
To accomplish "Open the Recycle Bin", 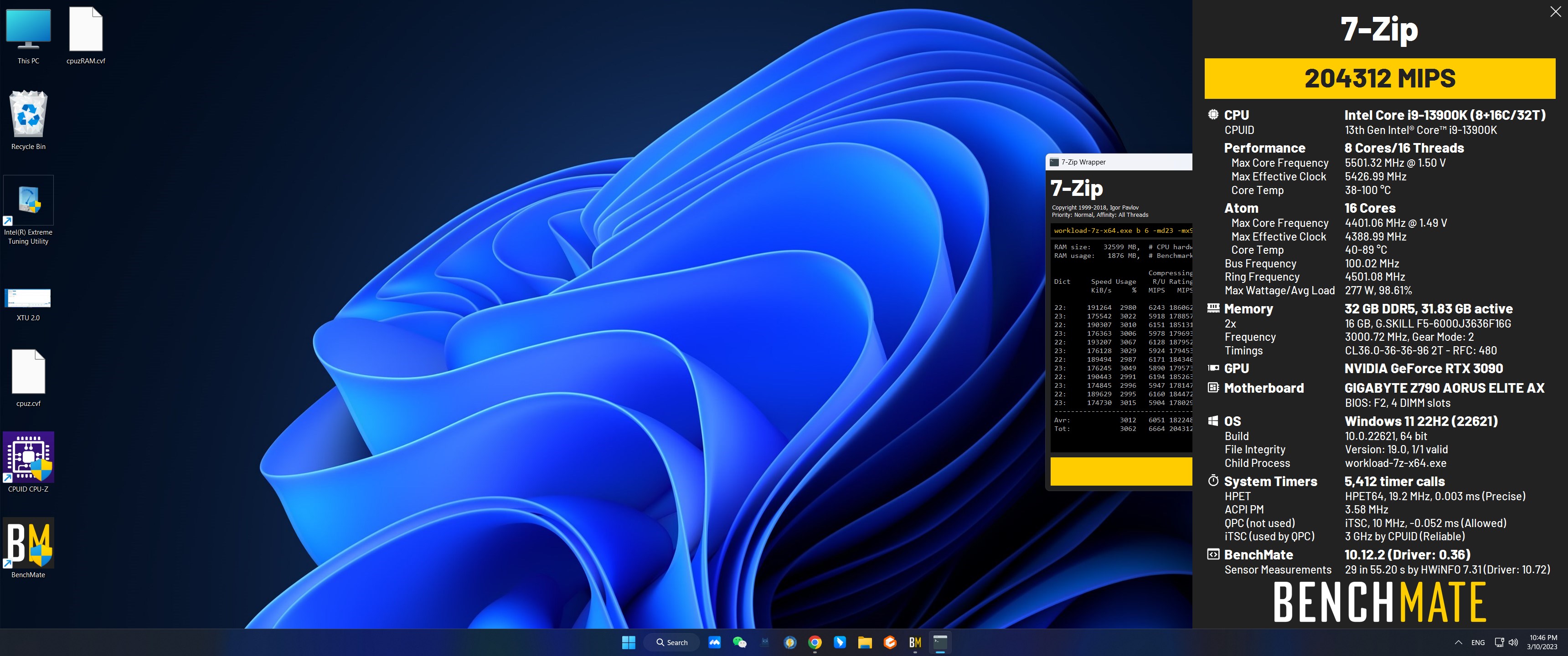I will tap(28, 120).
